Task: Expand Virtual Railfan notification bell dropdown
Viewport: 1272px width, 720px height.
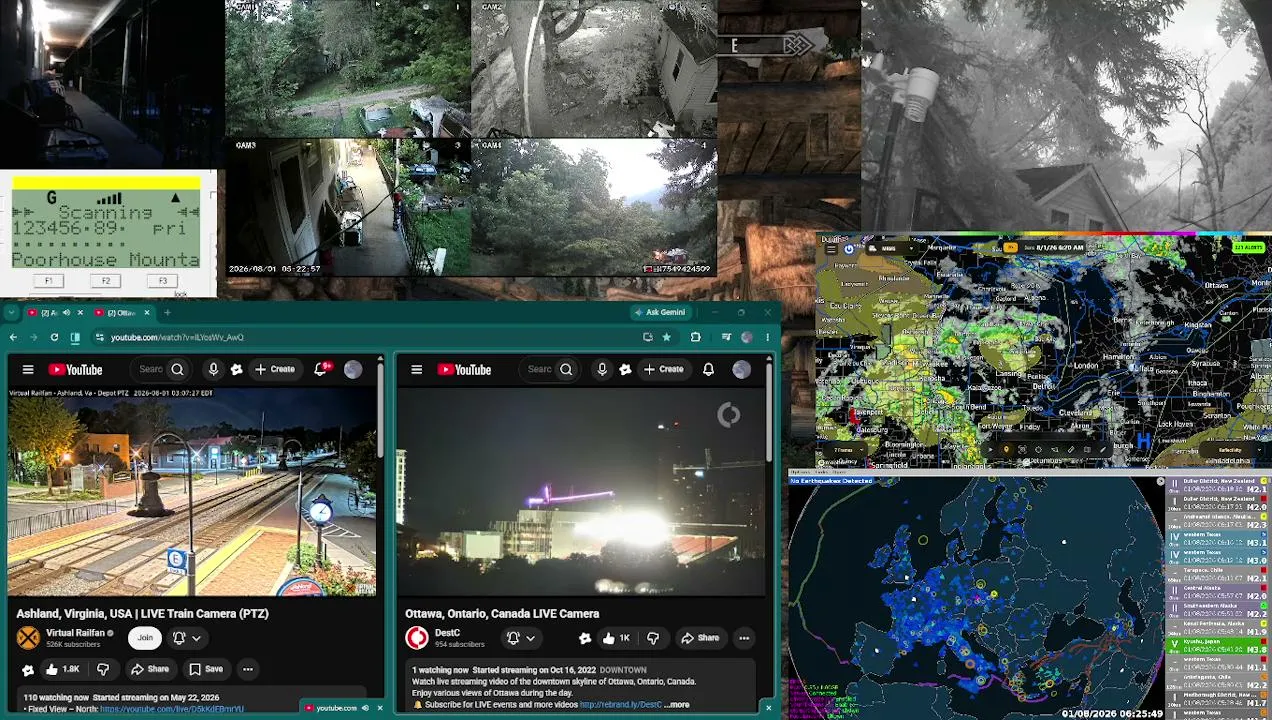Action: [187, 637]
